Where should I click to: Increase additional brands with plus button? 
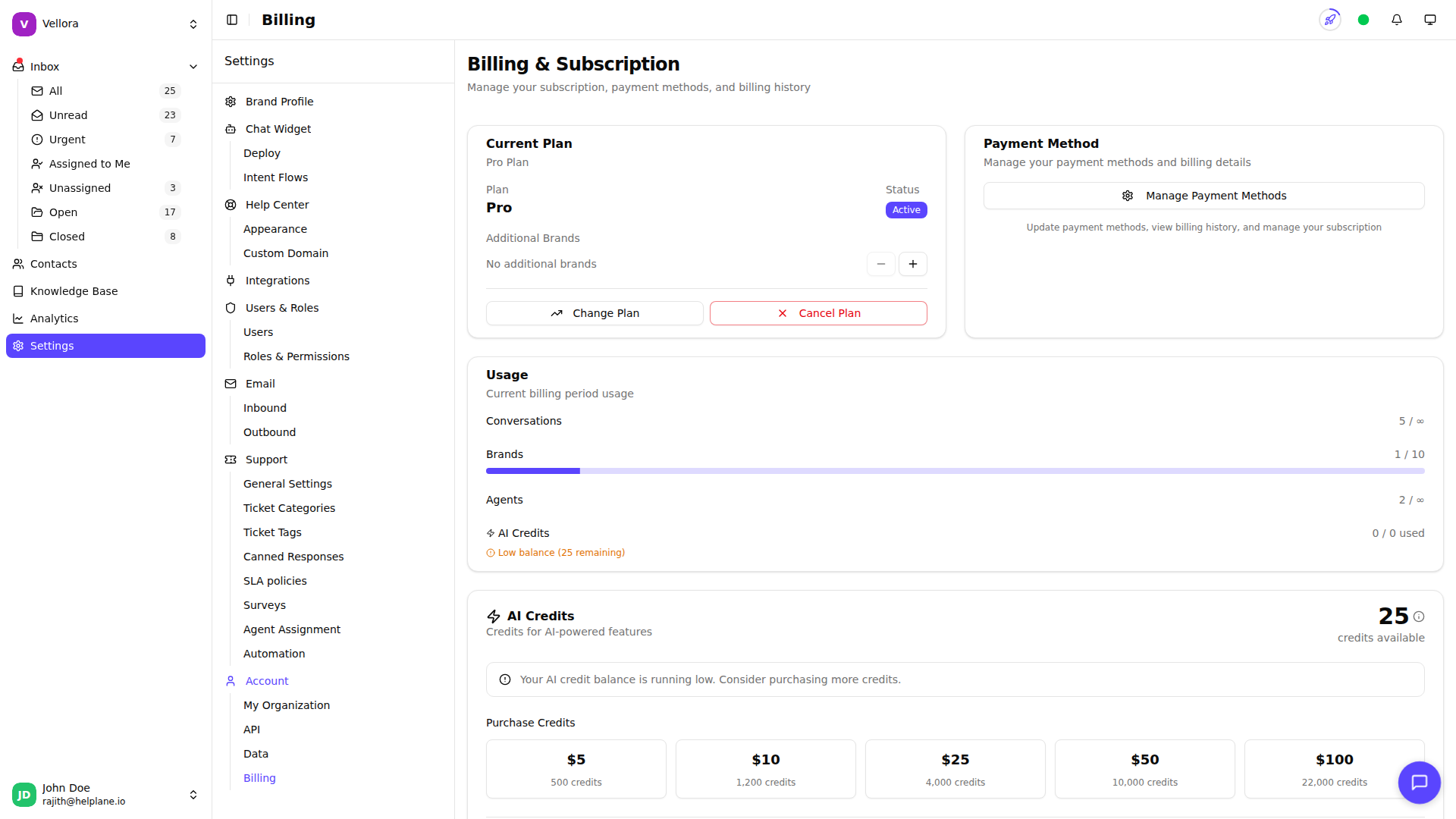pos(913,264)
